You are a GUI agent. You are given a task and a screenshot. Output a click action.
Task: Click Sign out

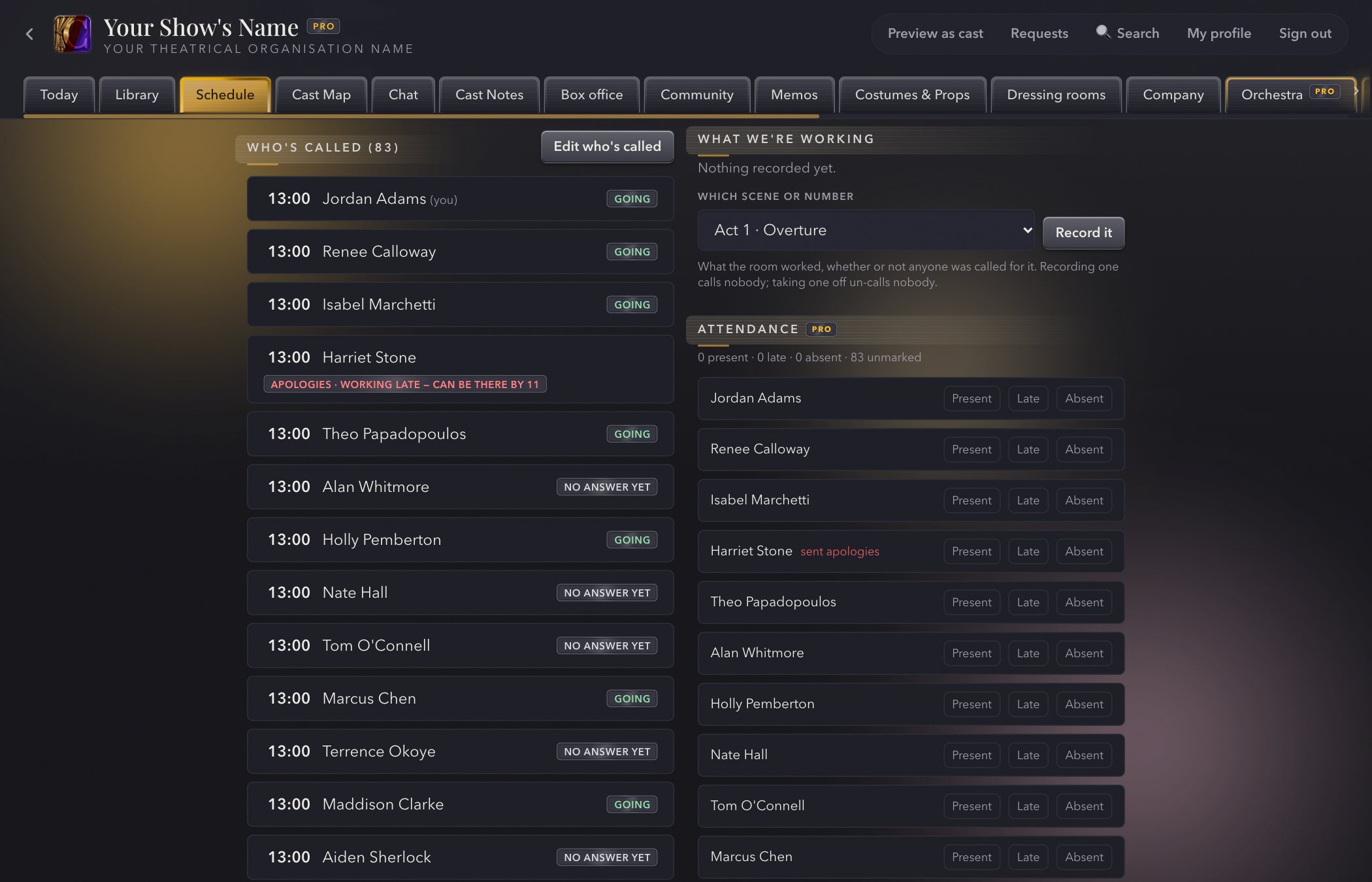1305,33
